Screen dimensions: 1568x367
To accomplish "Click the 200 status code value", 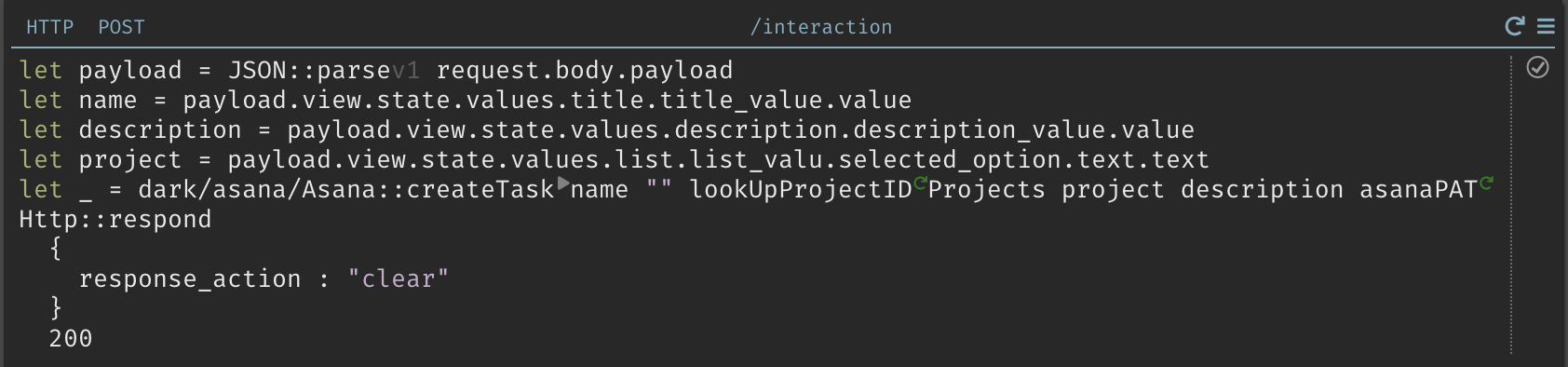I will (71, 338).
